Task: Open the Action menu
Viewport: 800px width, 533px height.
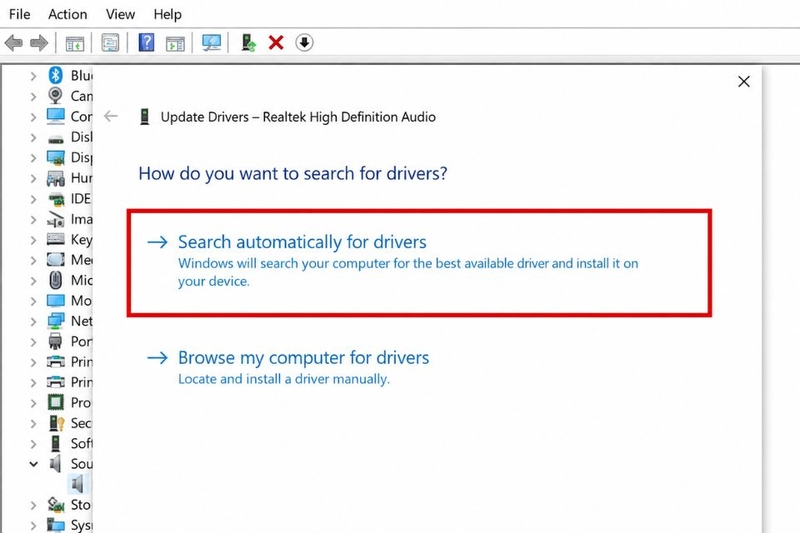Action: pos(67,14)
